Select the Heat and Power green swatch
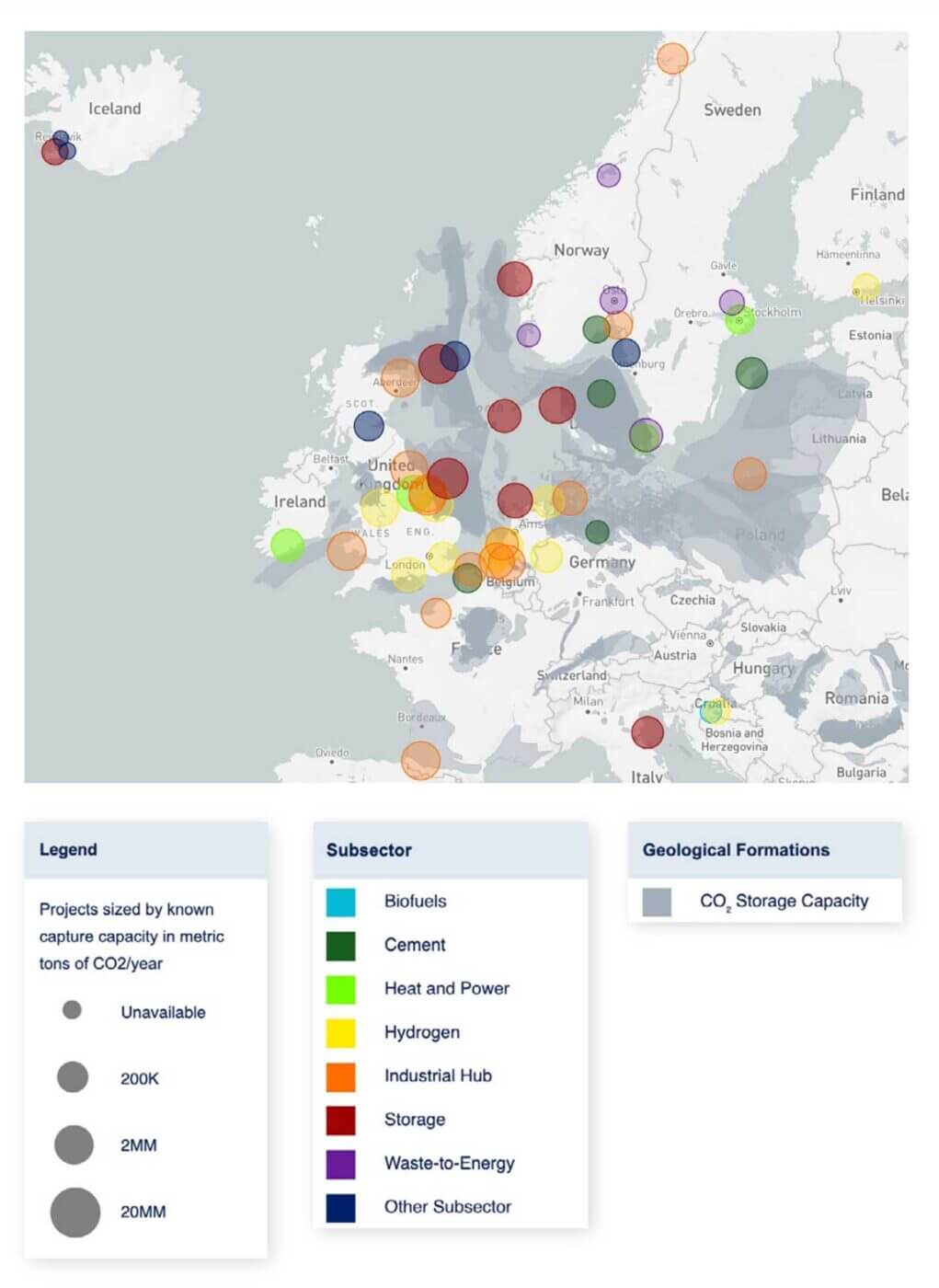 pos(340,989)
